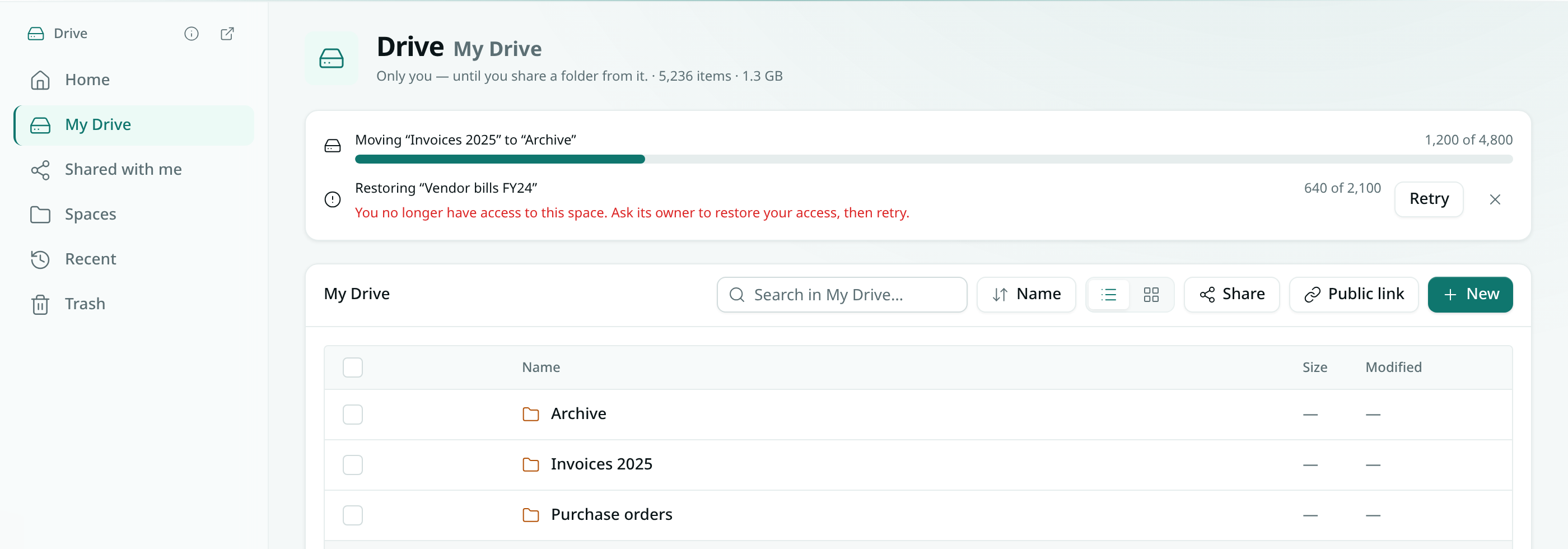
Task: Click the large Drive icon beside the page title
Action: [331, 58]
